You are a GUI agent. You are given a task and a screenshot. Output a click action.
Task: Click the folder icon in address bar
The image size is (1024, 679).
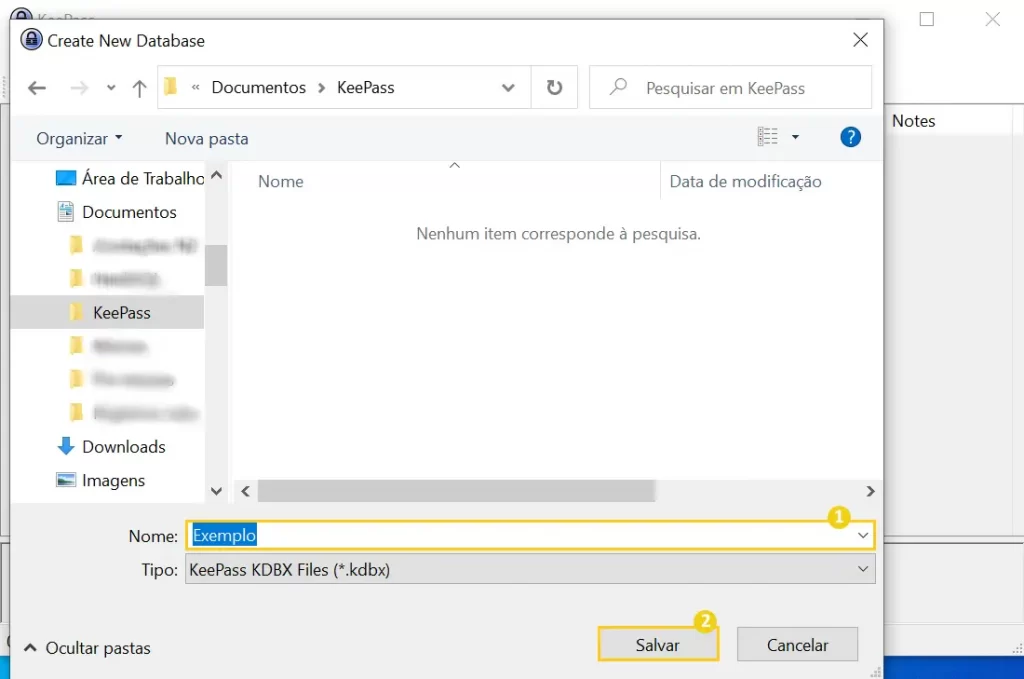(x=170, y=87)
